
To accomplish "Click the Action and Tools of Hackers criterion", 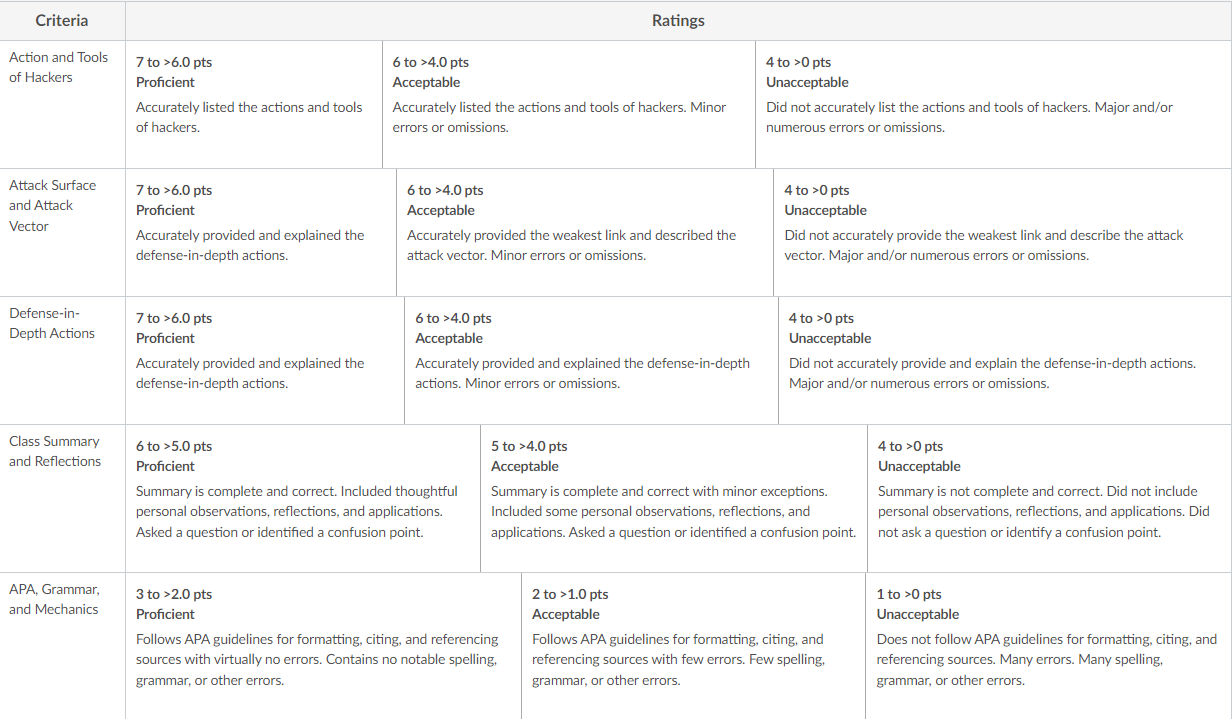I will 58,67.
